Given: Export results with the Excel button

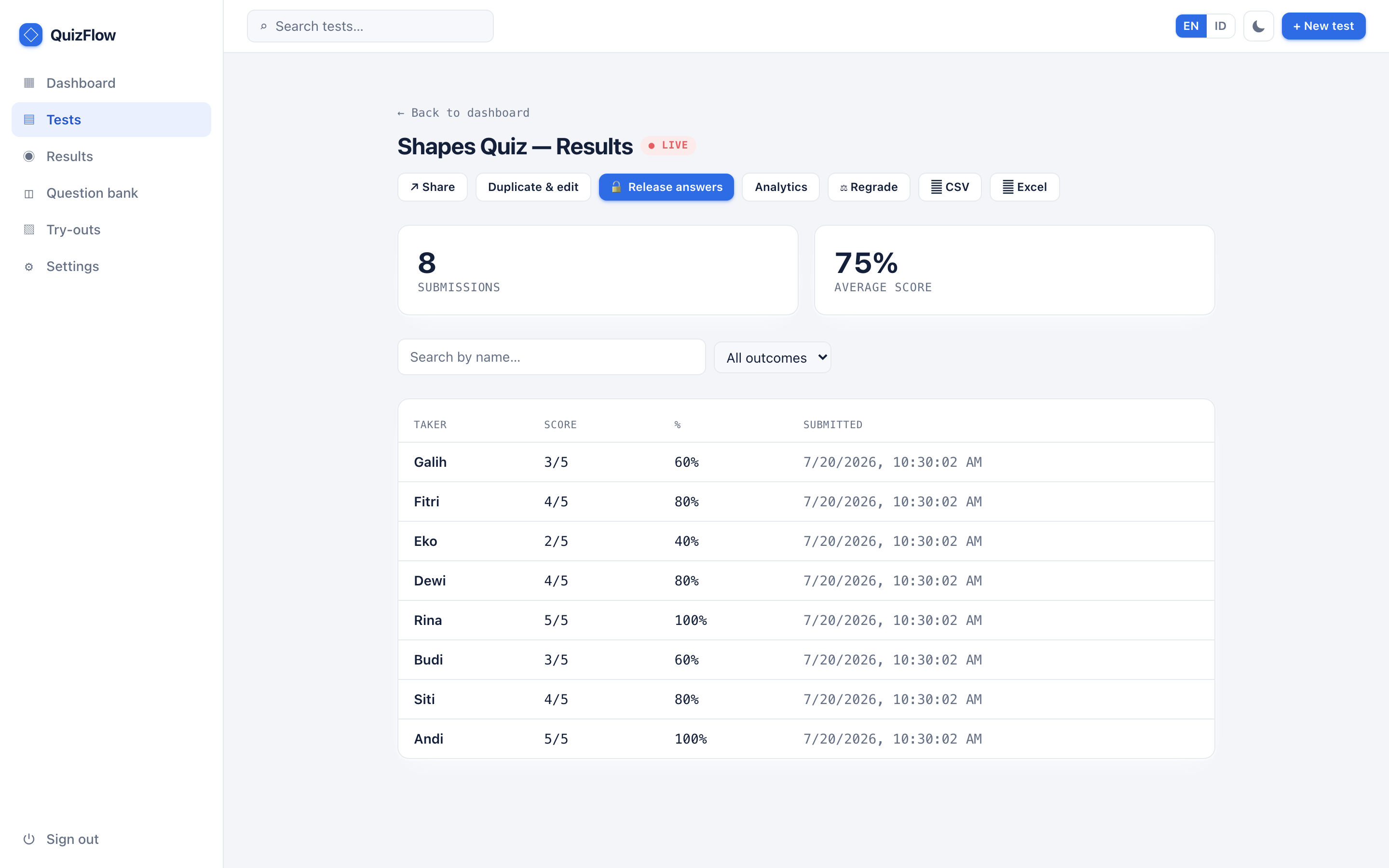Looking at the screenshot, I should [x=1024, y=187].
